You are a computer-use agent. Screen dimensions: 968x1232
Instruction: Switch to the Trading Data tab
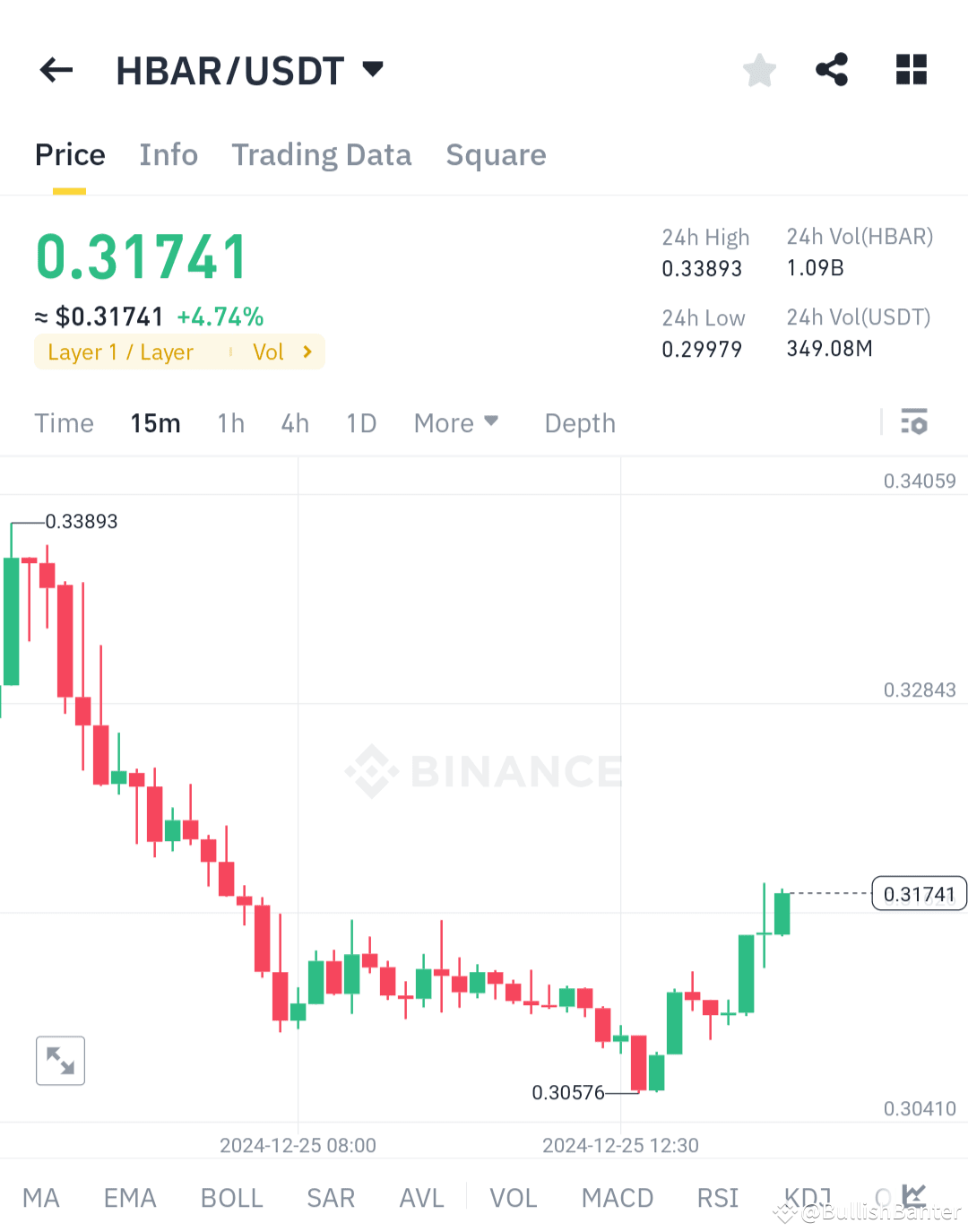pyautogui.click(x=321, y=154)
